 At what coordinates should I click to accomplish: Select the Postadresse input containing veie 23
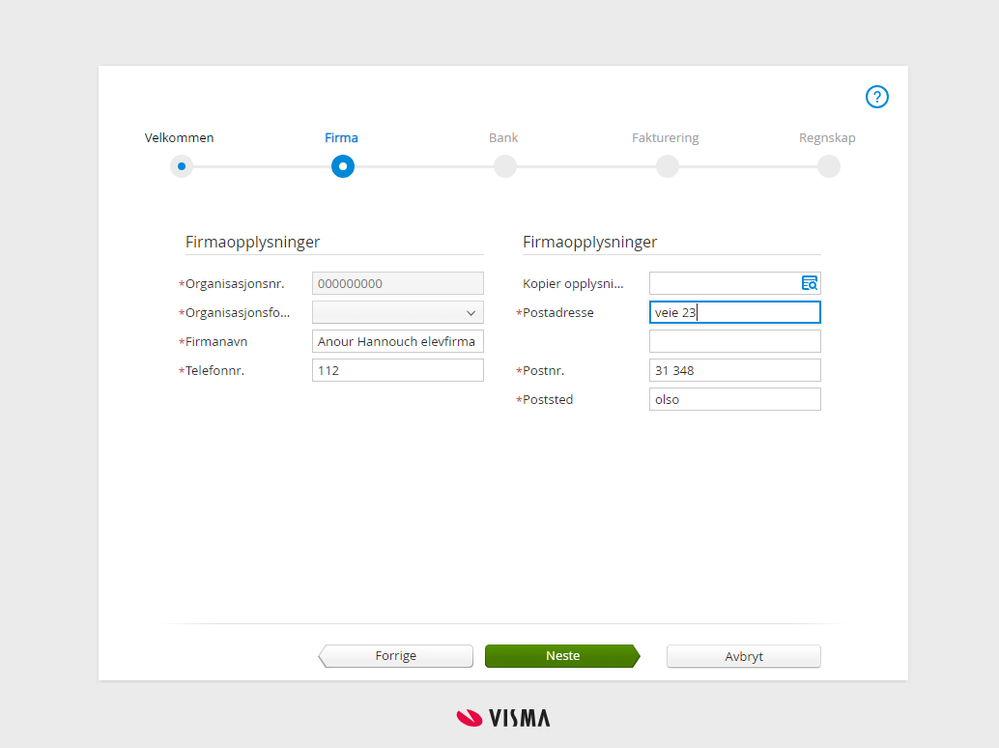(x=735, y=312)
